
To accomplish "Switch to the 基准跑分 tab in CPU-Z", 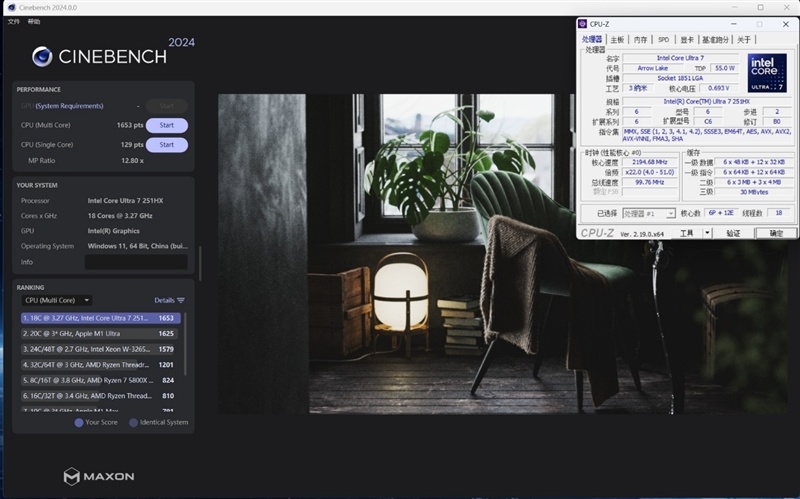I will [x=715, y=39].
